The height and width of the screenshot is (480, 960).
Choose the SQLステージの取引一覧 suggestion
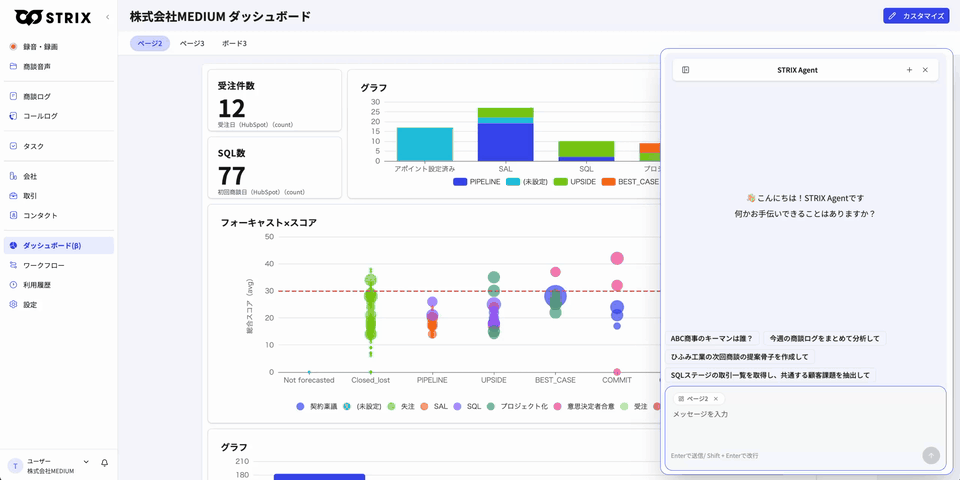770,375
